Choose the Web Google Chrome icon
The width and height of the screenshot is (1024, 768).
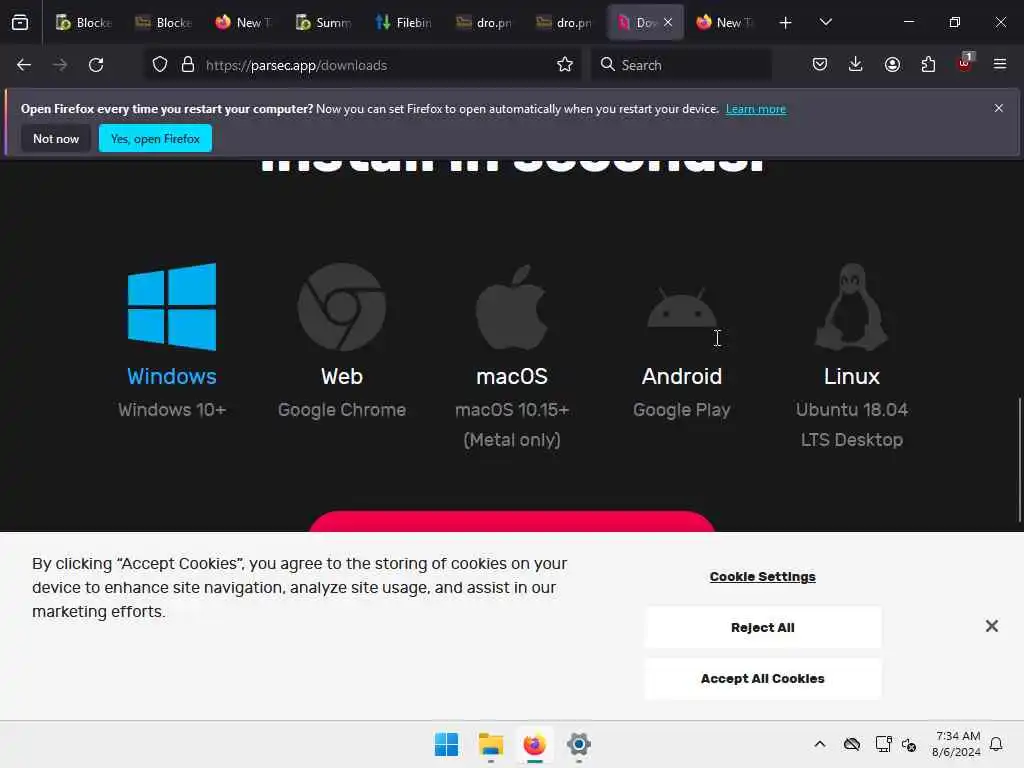tap(342, 307)
